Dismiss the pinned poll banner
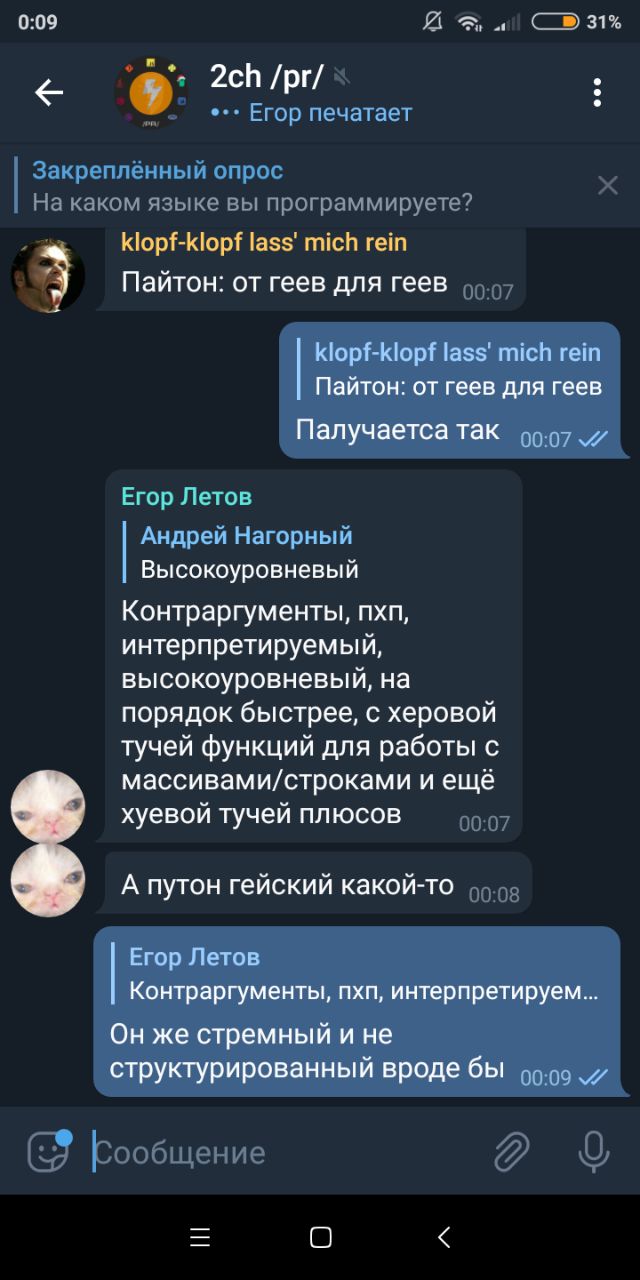 (607, 185)
